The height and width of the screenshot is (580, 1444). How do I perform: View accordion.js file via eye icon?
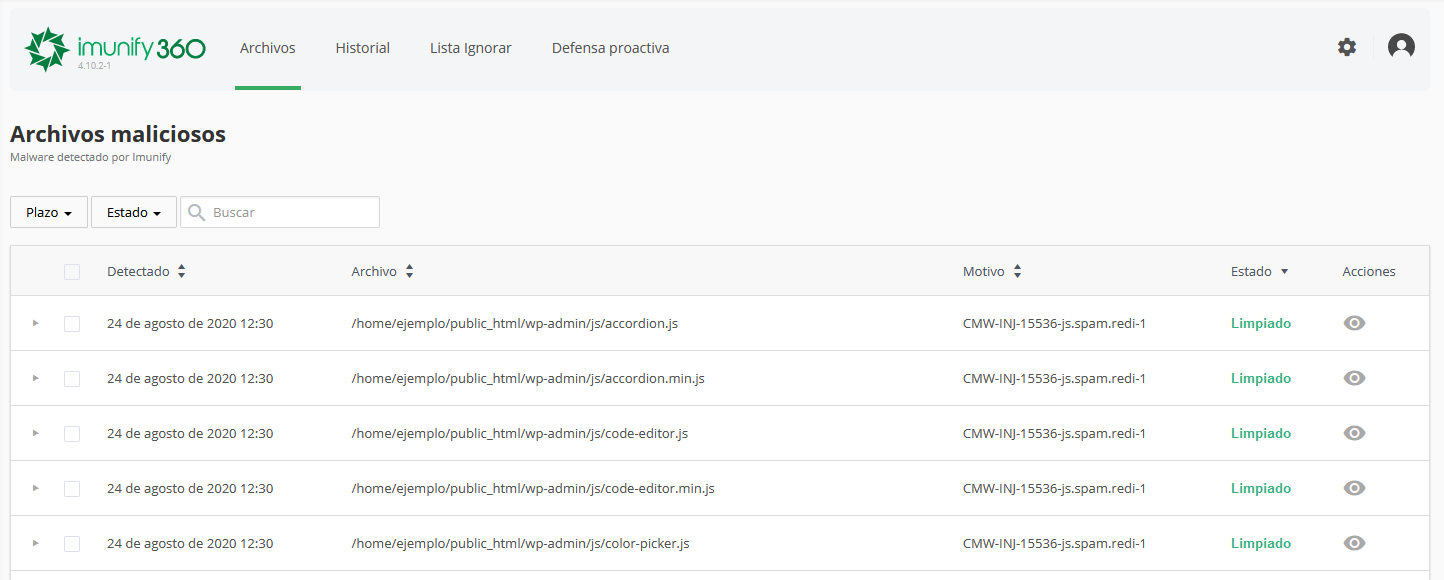(1354, 323)
